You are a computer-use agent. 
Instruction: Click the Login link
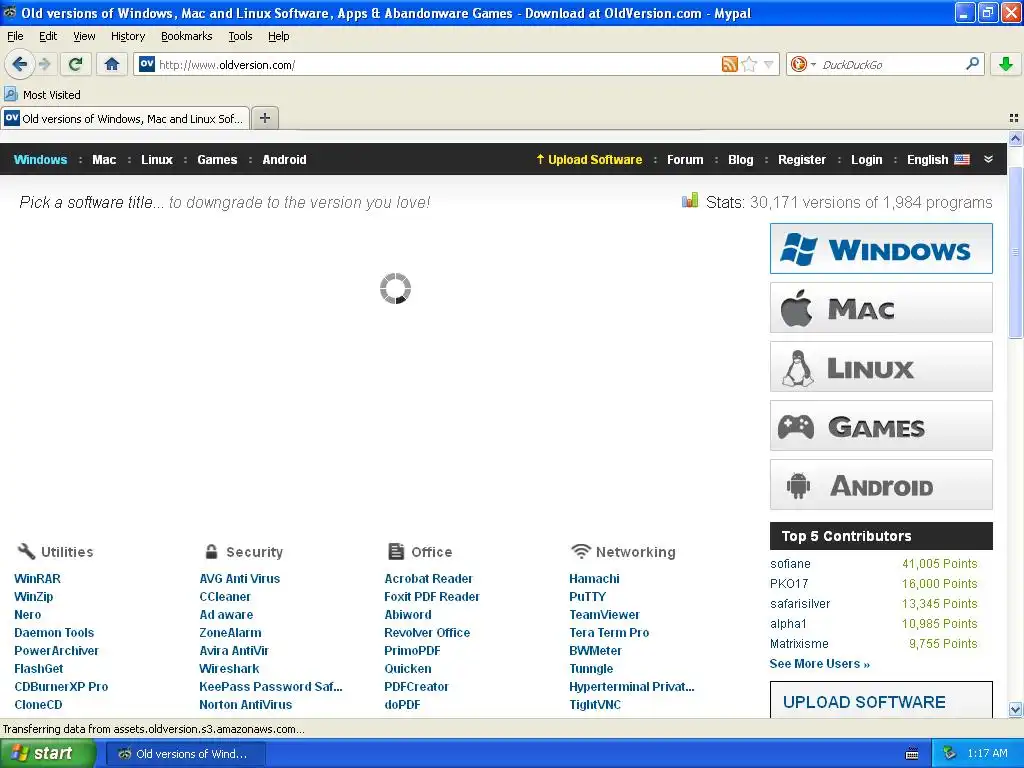point(866,159)
